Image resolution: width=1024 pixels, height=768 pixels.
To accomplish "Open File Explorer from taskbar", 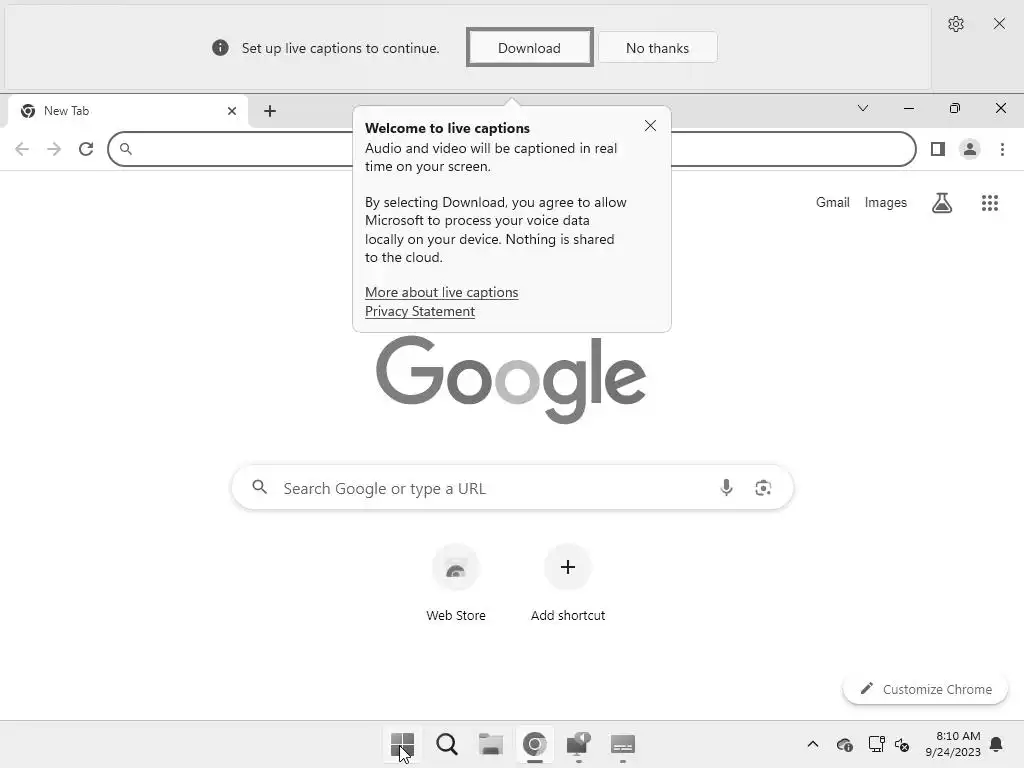I will point(490,744).
